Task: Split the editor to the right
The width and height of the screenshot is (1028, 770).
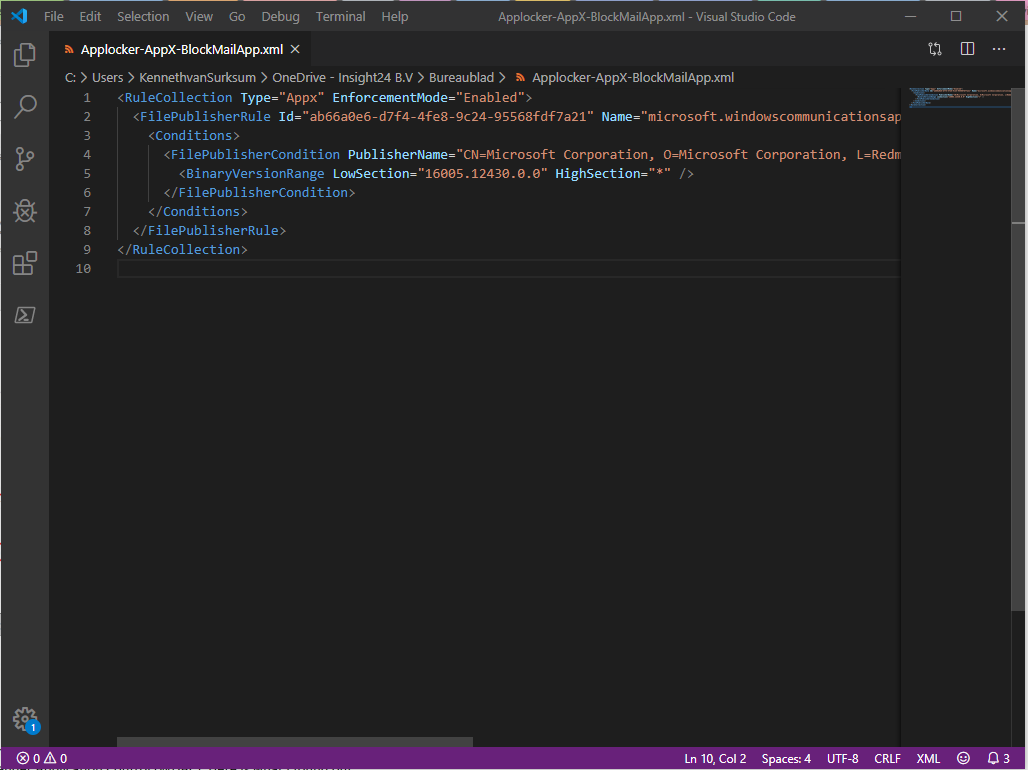Action: point(967,49)
